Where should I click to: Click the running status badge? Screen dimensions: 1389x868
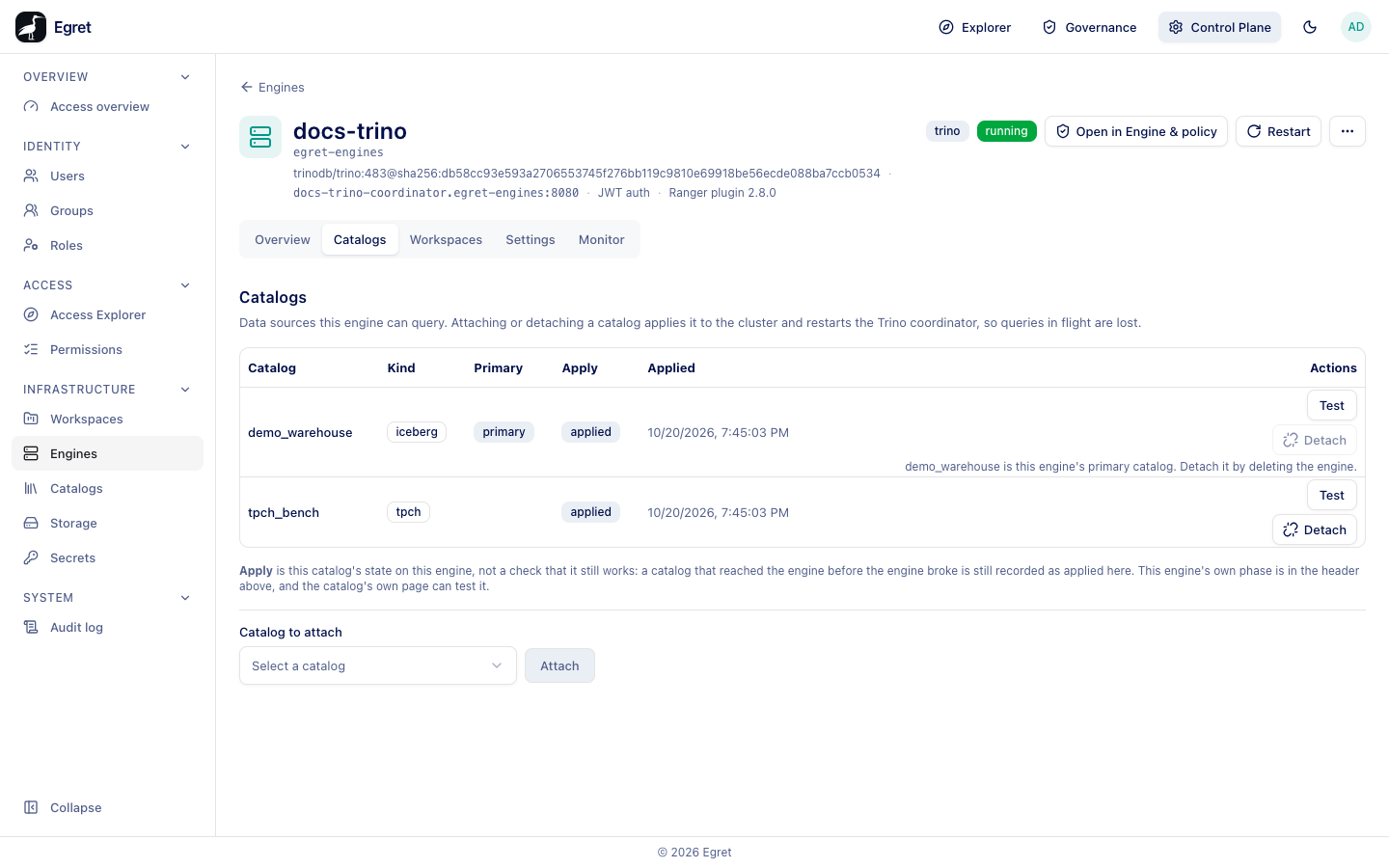[x=1007, y=131]
